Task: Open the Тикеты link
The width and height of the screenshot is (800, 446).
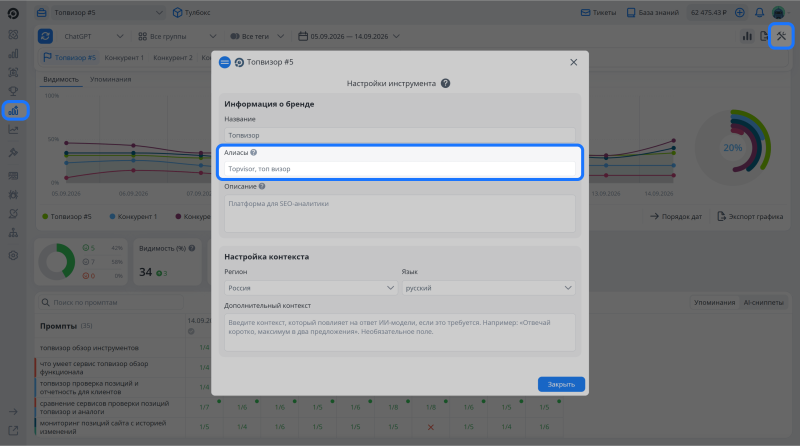Action: click(598, 13)
